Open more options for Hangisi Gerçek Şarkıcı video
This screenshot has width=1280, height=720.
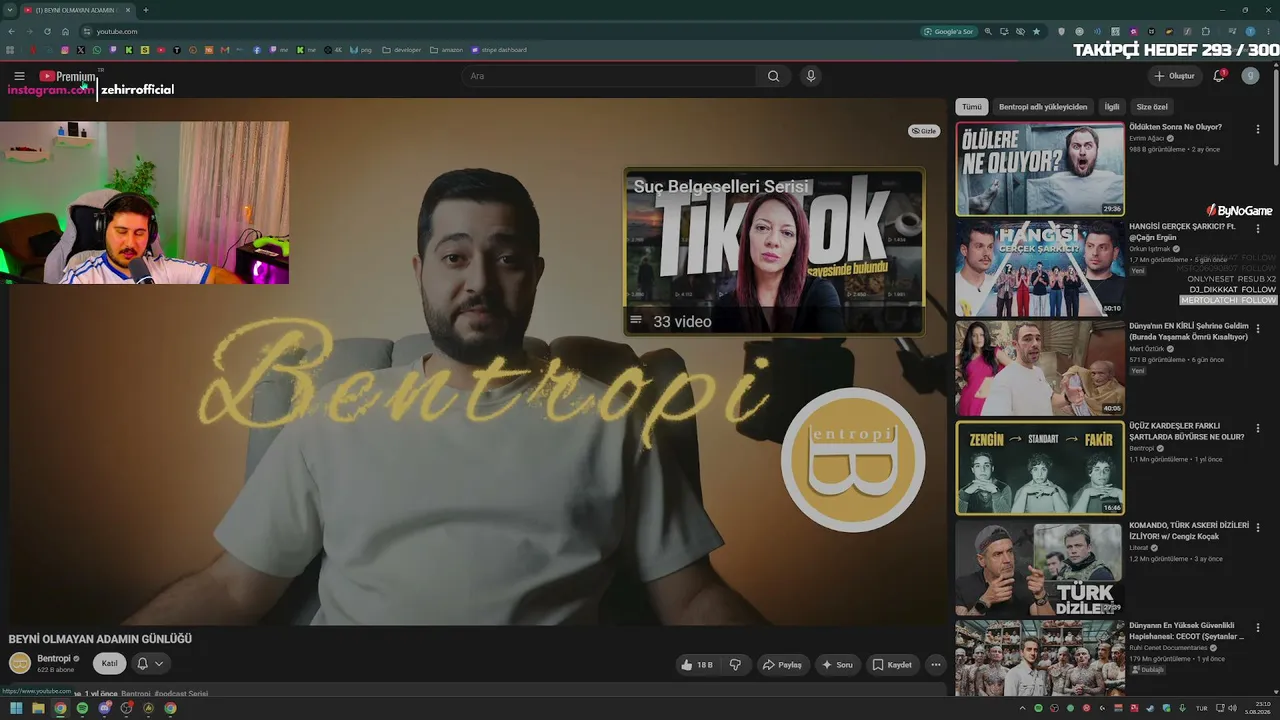coord(1258,228)
